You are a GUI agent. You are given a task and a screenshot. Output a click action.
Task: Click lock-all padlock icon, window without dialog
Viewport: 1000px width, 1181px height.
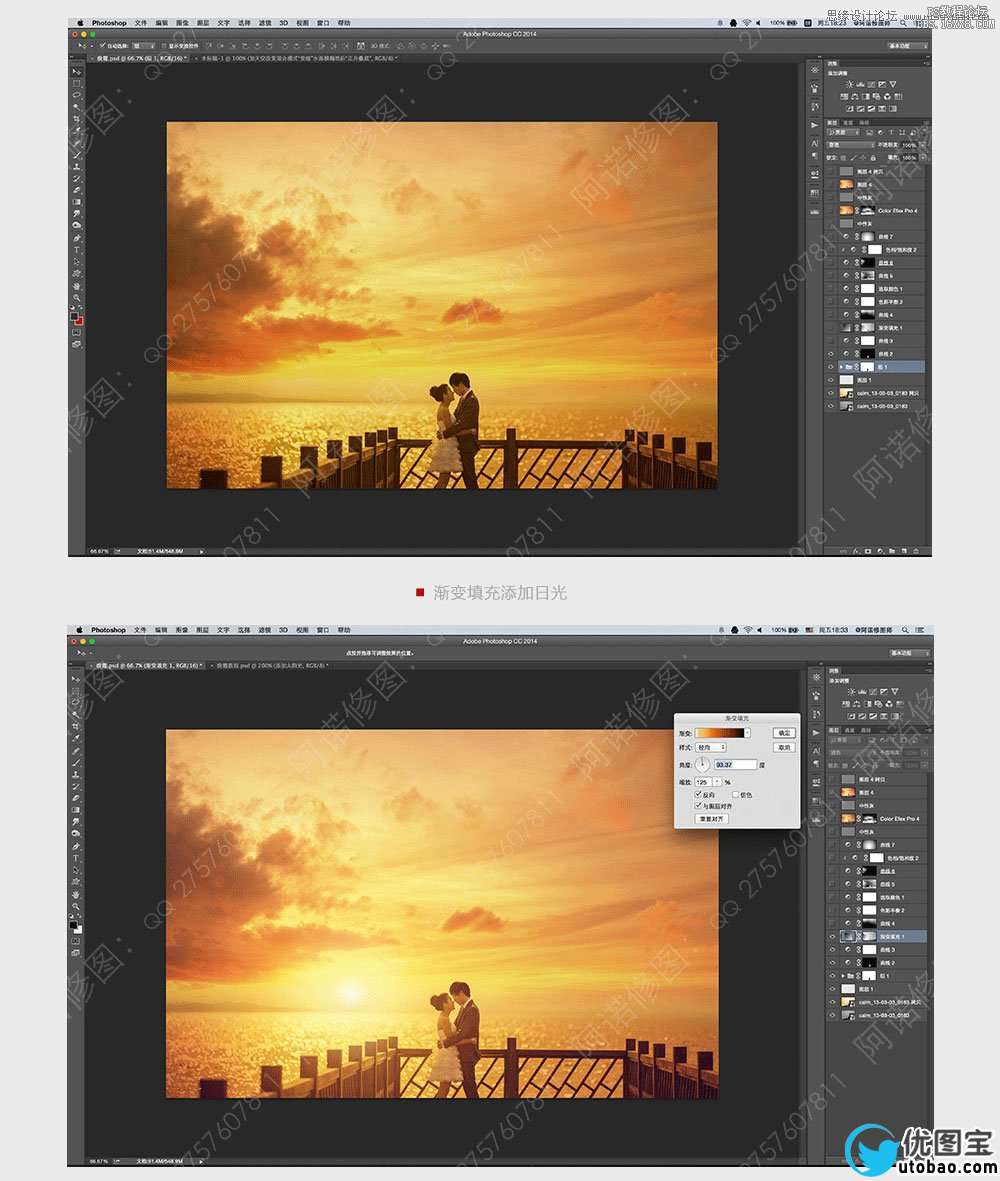click(873, 158)
